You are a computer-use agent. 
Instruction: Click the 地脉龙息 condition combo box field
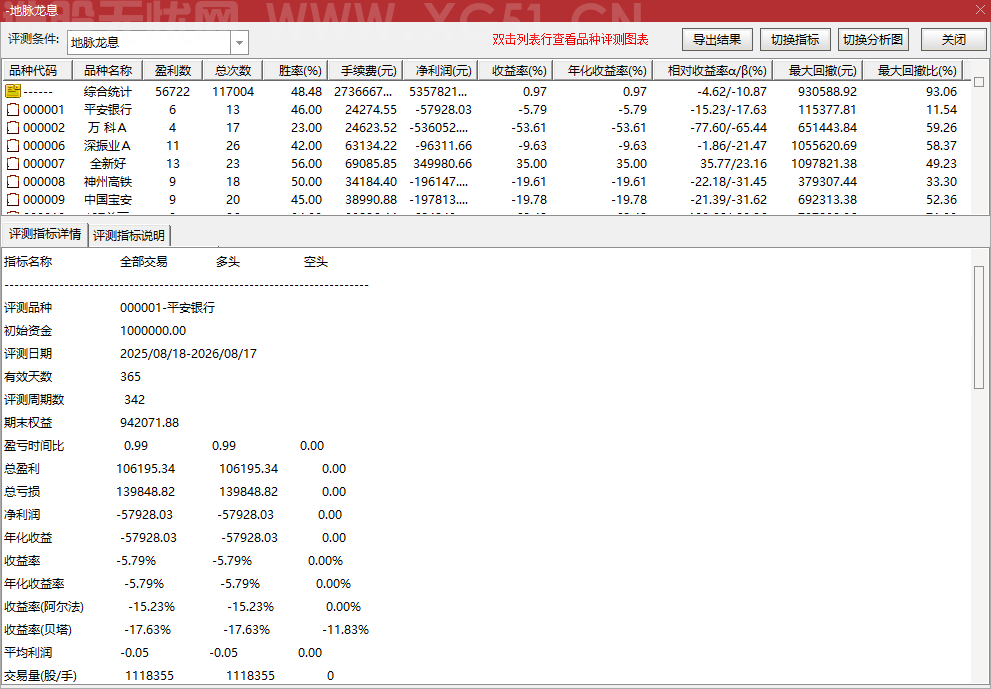(149, 43)
